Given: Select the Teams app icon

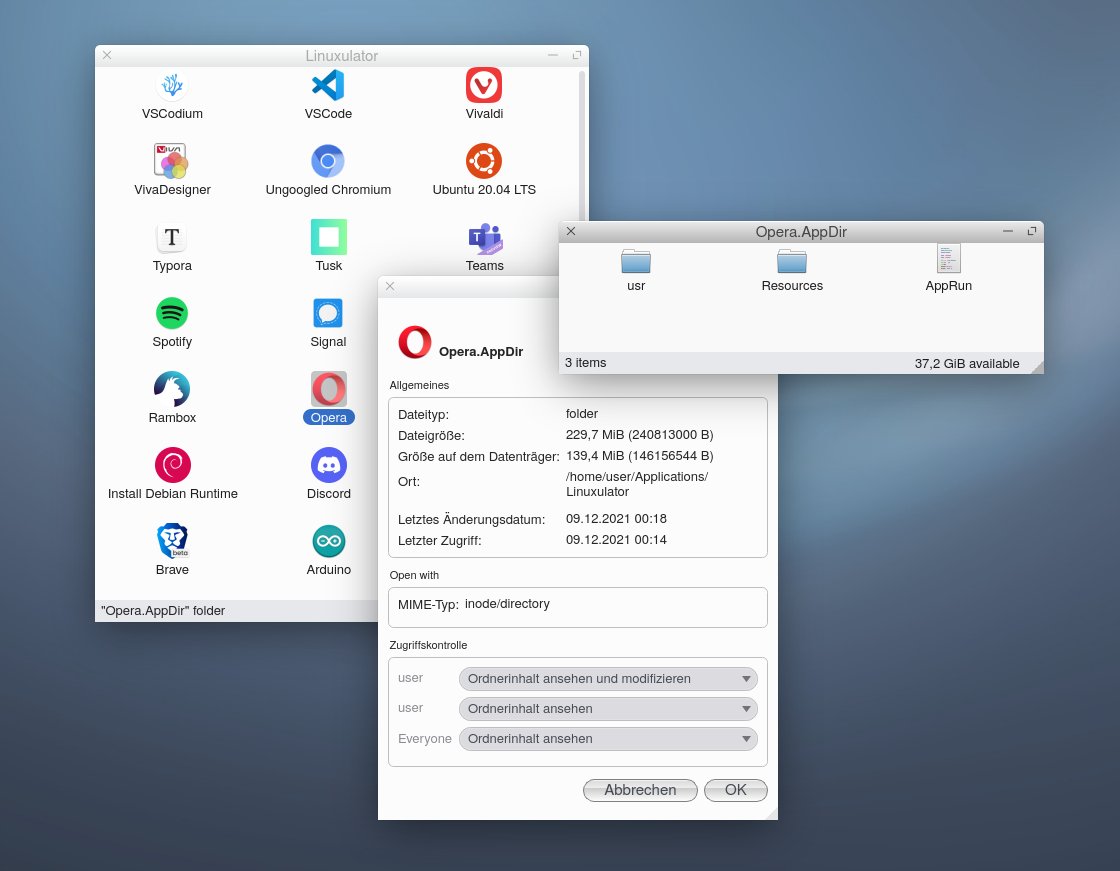Looking at the screenshot, I should 484,238.
